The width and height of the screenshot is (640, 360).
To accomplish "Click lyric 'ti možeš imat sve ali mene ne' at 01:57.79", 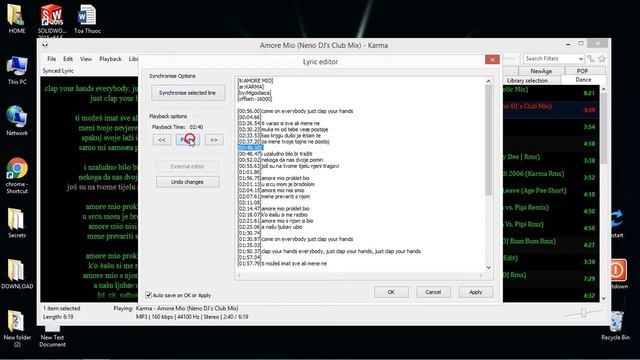I will (282, 264).
